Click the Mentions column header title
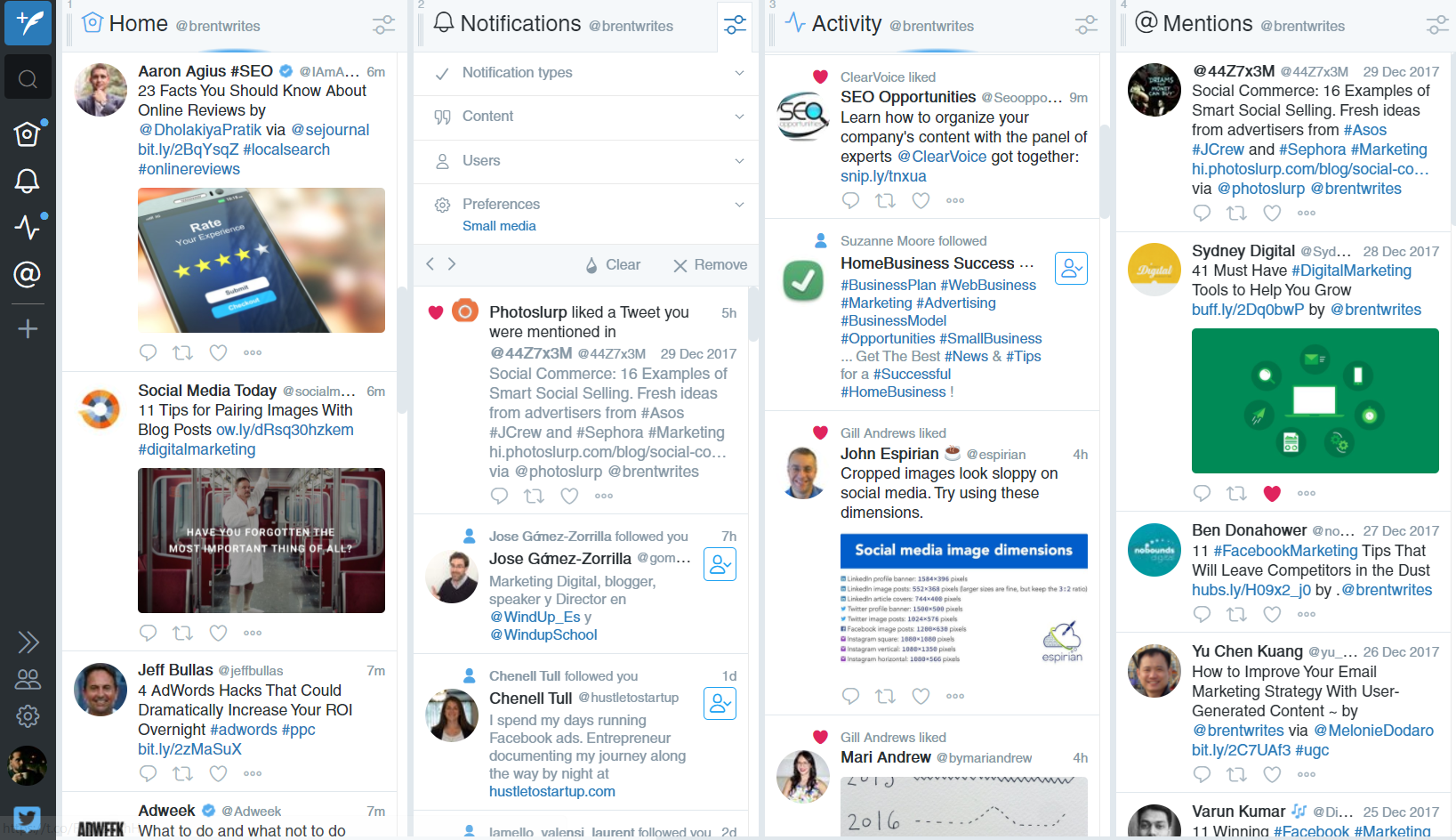The height and width of the screenshot is (840, 1456). [1208, 24]
